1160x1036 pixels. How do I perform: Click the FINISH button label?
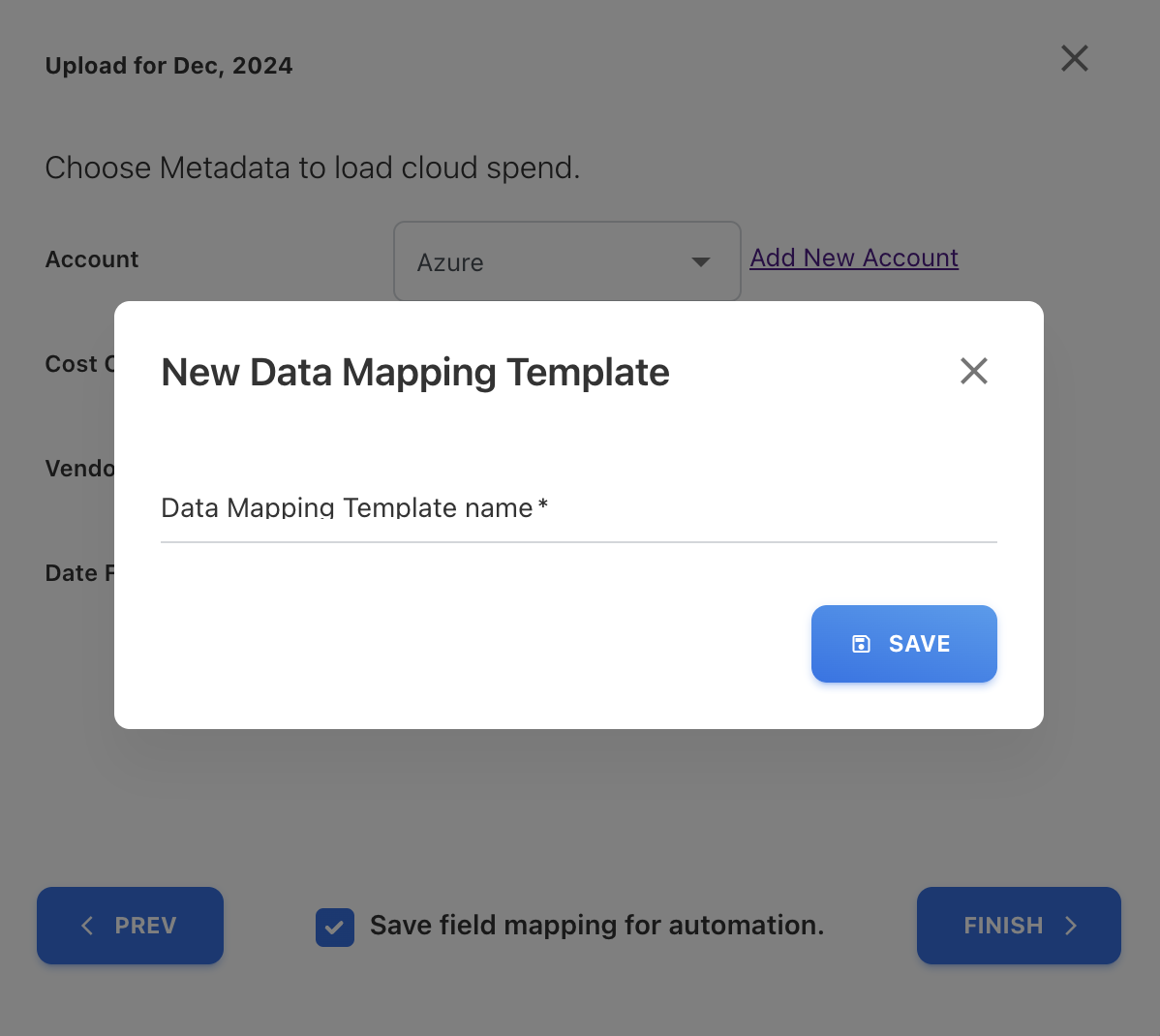1002,926
